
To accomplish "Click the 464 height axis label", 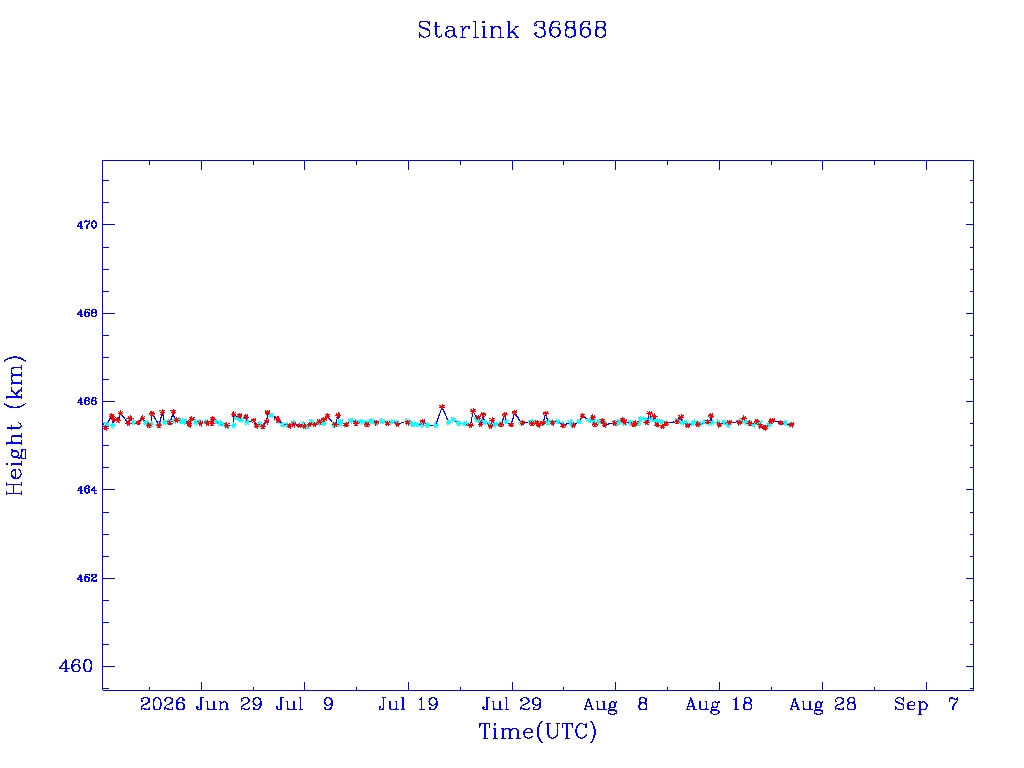I will point(87,490).
